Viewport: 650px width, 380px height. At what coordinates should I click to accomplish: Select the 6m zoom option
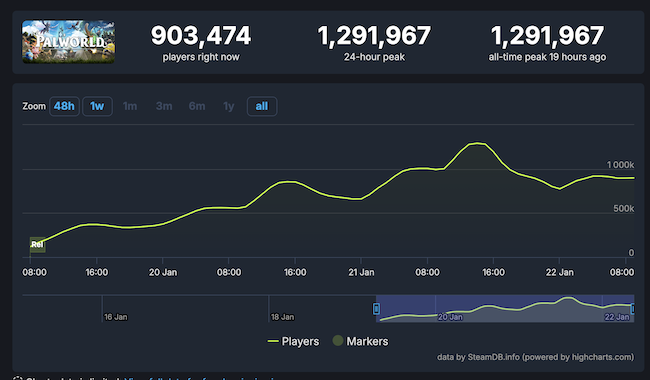(197, 106)
